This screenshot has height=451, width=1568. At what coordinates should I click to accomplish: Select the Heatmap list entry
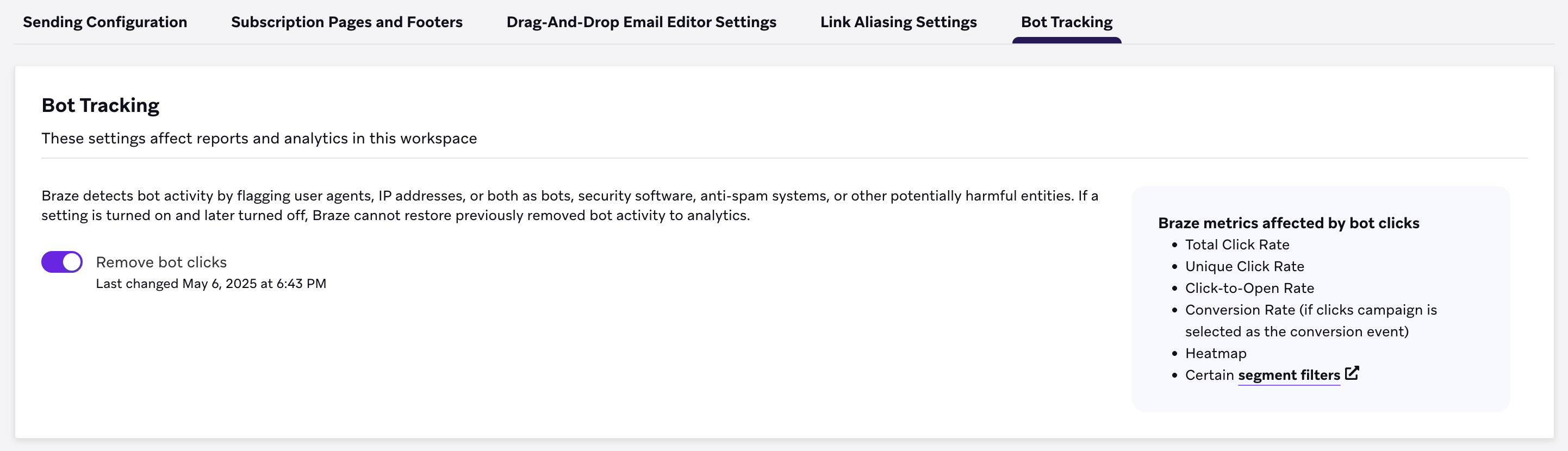(1215, 353)
